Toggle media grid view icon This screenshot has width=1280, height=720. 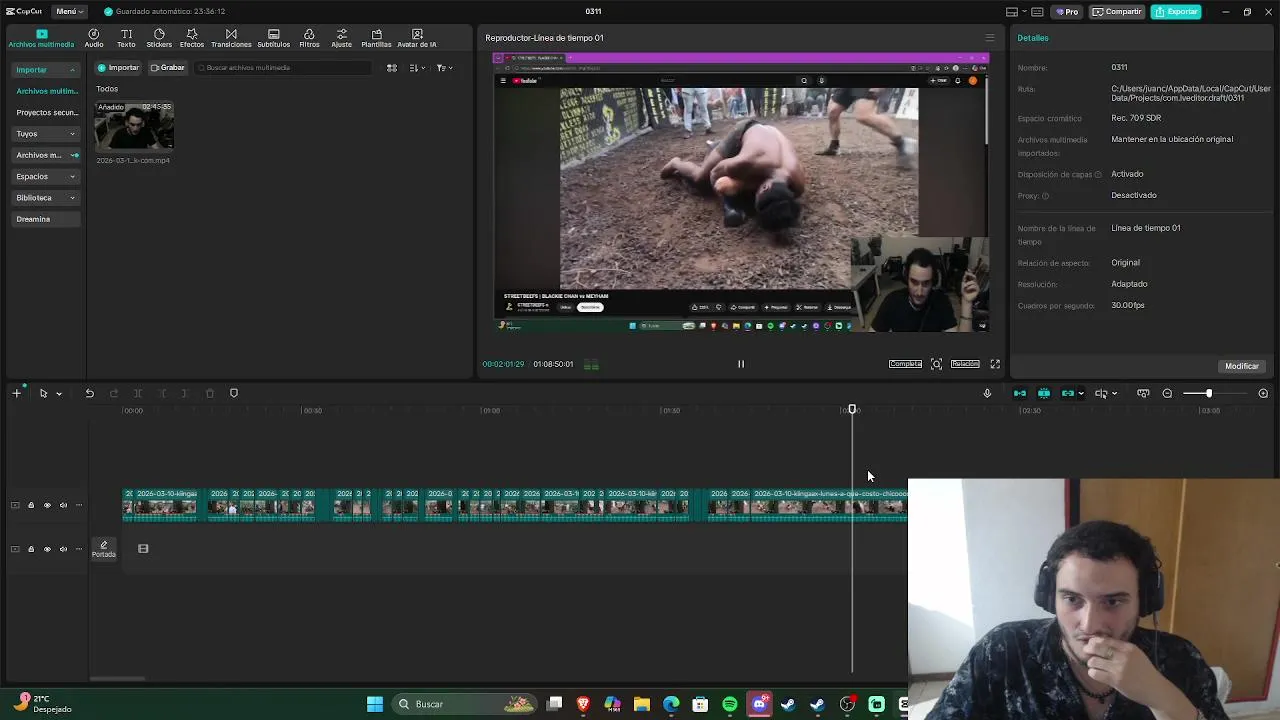(x=392, y=68)
